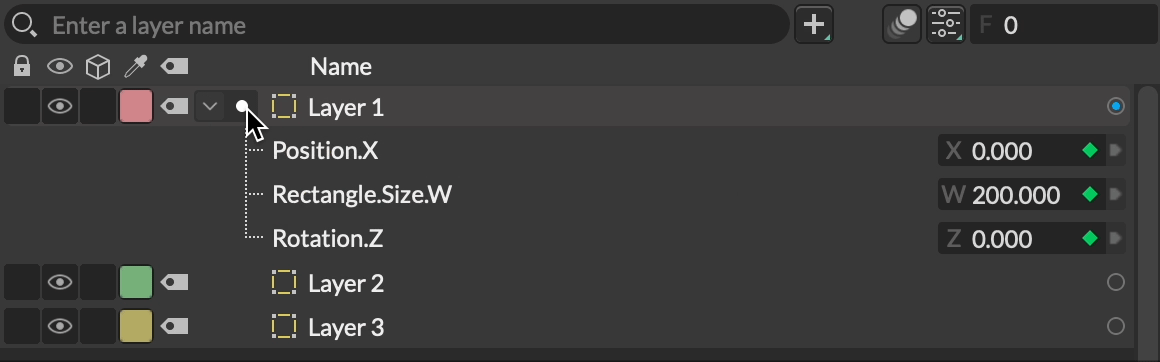Select the radio button for Layer 3

tap(1116, 326)
